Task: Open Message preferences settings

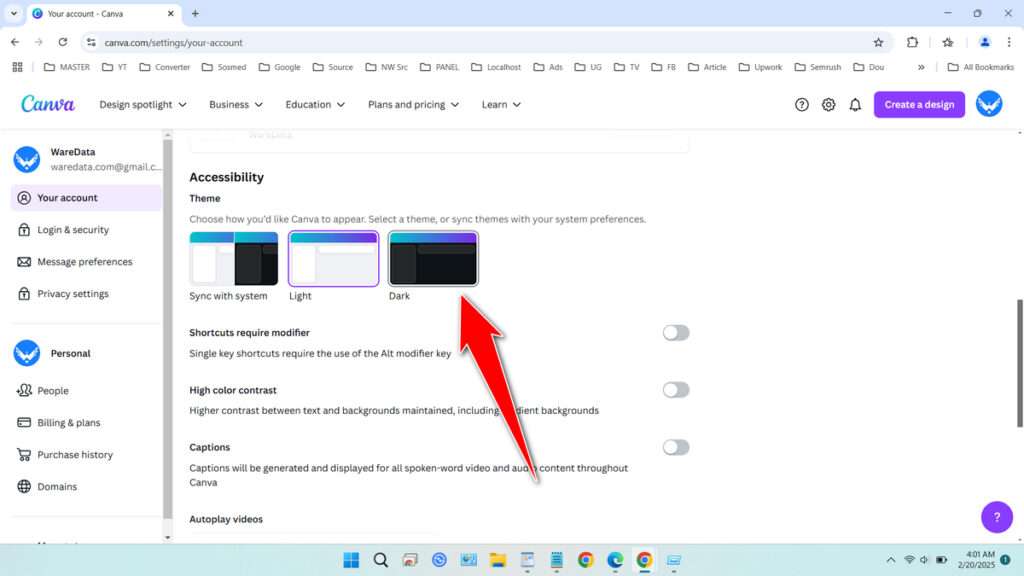Action: coord(86,262)
